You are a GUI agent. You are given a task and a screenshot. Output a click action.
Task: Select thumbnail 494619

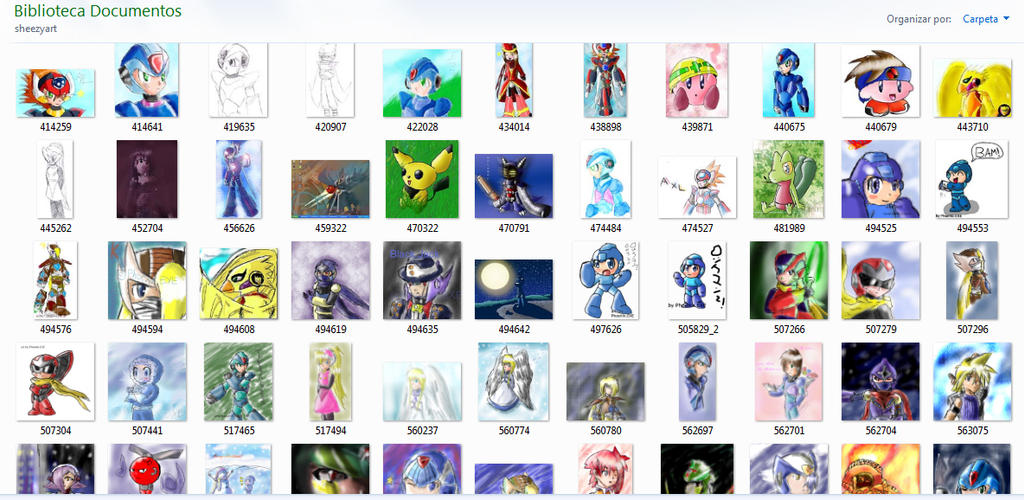(330, 281)
